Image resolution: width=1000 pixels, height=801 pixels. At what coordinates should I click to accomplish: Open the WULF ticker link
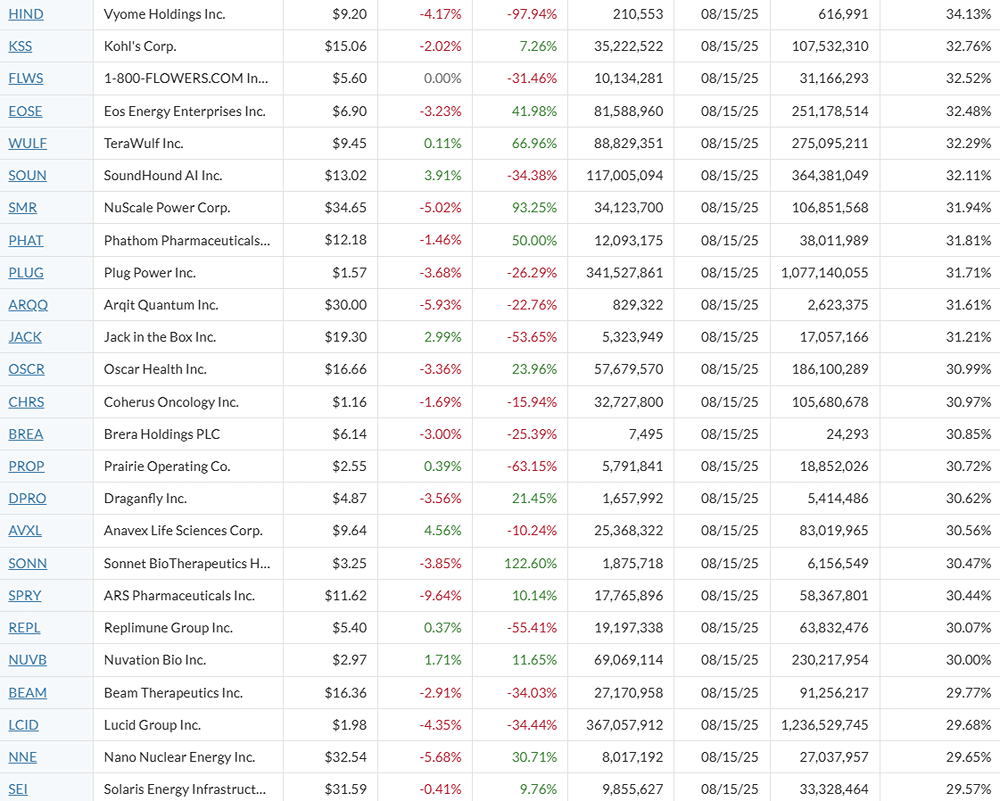[x=27, y=143]
